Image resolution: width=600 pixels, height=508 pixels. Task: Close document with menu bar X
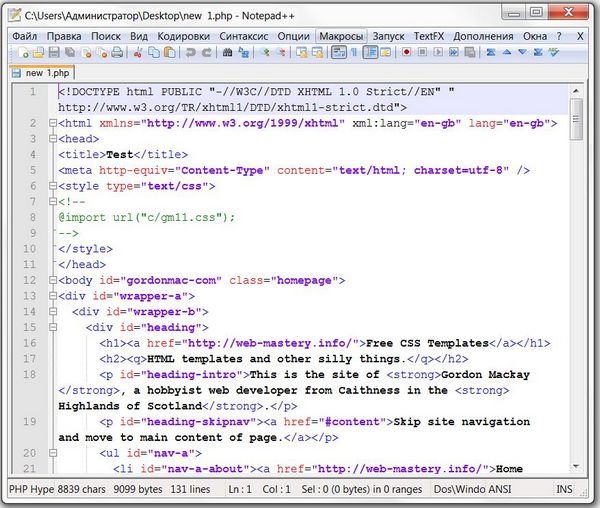580,36
